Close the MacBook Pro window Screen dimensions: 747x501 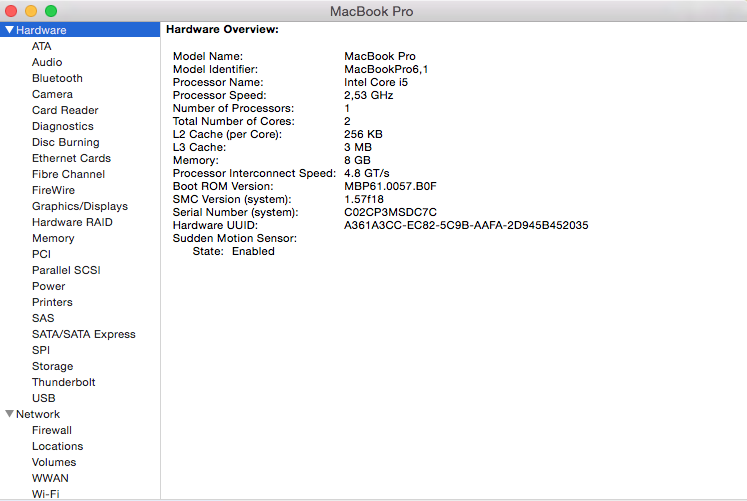[10, 11]
